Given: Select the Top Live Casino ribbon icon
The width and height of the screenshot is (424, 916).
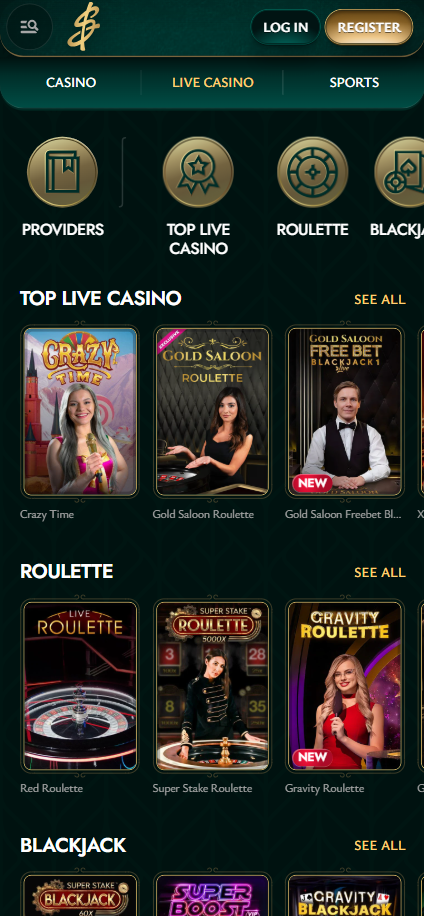Looking at the screenshot, I should 198,172.
